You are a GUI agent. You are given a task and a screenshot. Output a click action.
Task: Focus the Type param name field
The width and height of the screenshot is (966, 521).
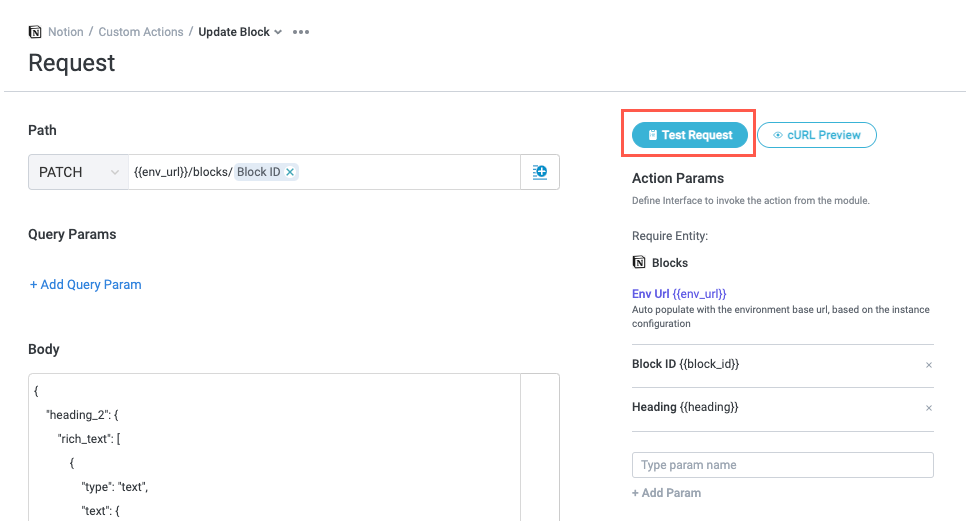[x=782, y=465]
